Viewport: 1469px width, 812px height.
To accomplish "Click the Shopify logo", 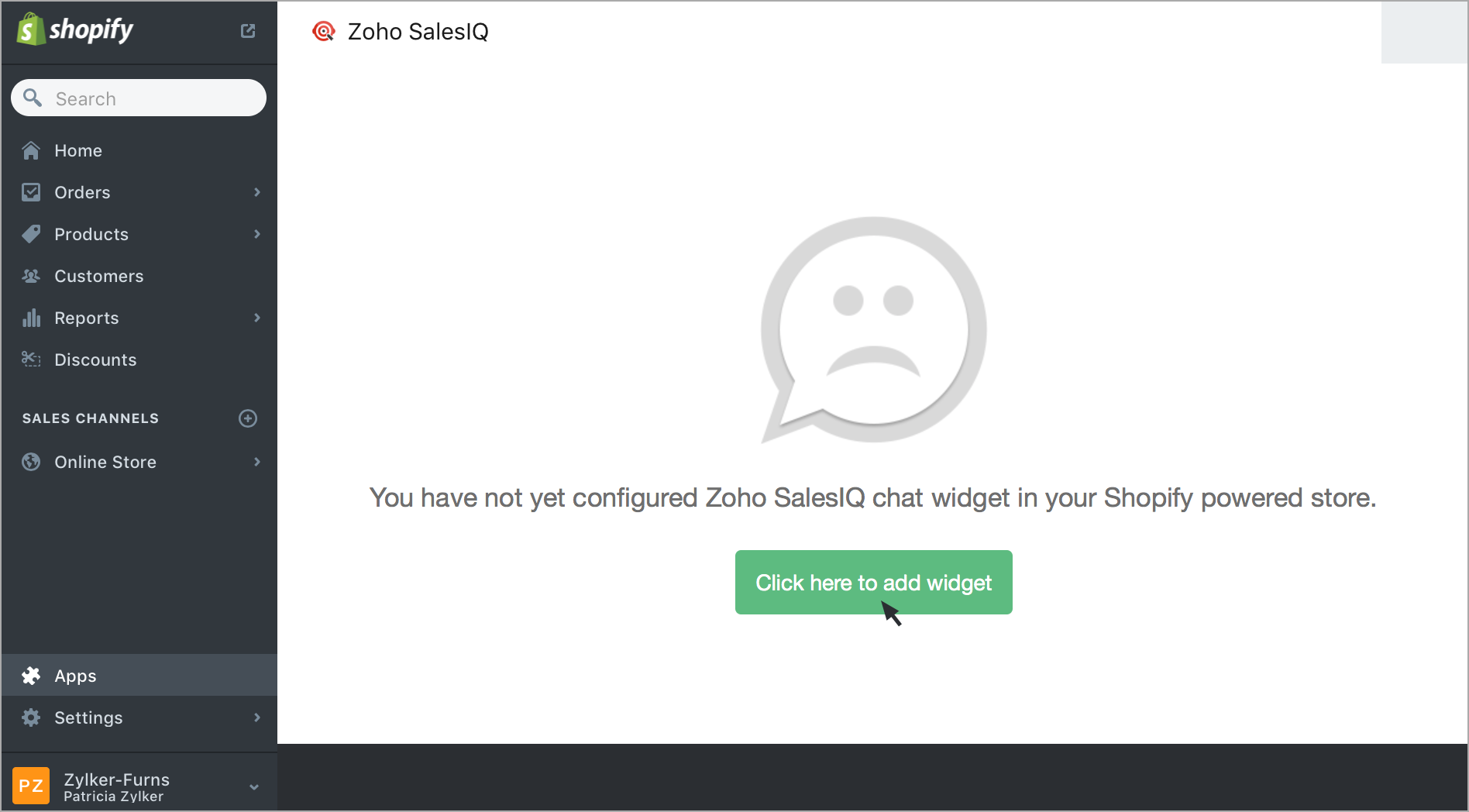I will tap(74, 29).
